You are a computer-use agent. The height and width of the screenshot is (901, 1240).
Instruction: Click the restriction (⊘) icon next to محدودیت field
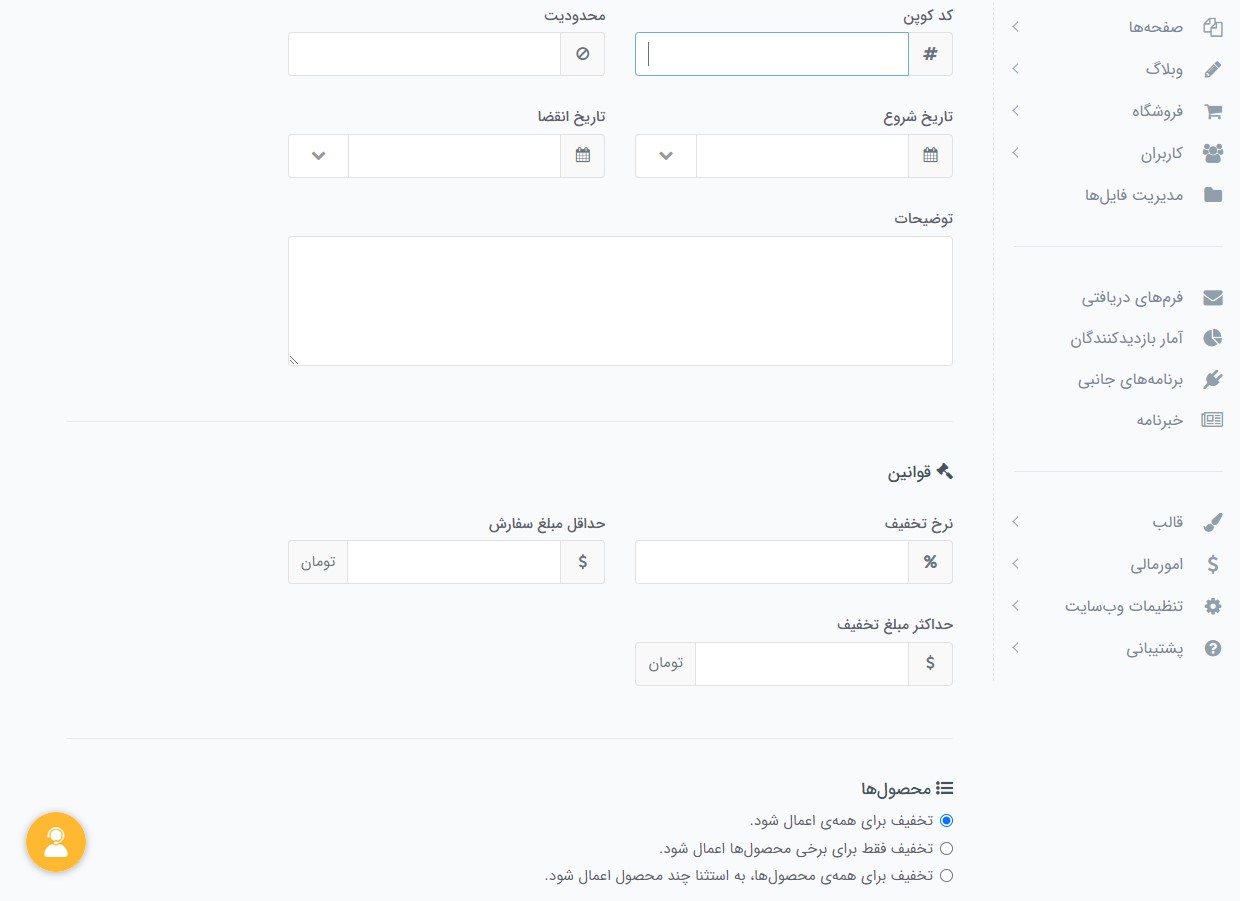582,53
